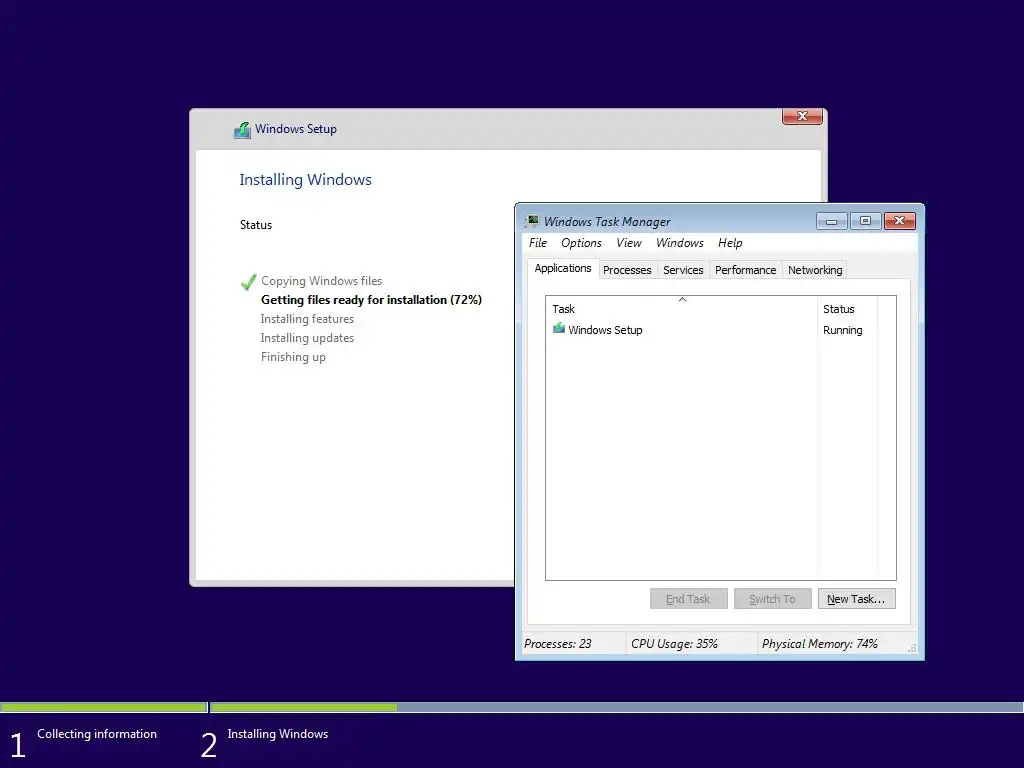Click the Task Manager resize grip corner
This screenshot has width=1024, height=768.
click(912, 648)
